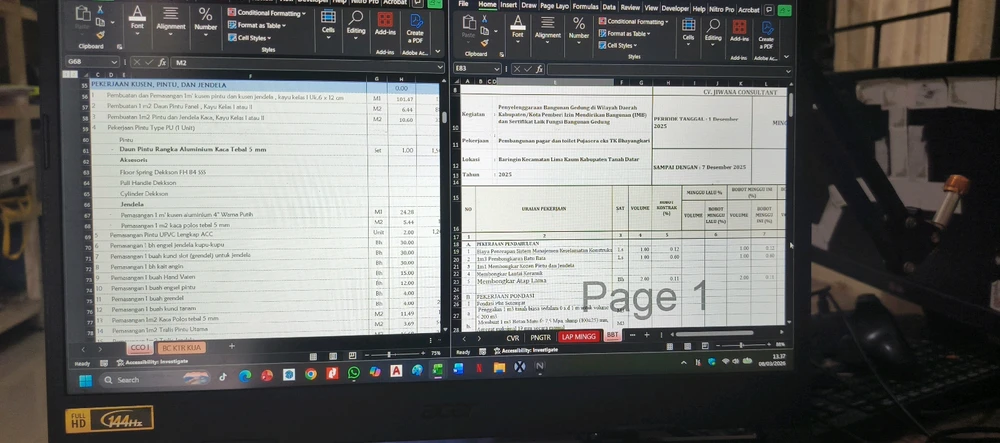Click the Cut scissors icon in right window
The image size is (1000, 443).
pyautogui.click(x=486, y=19)
